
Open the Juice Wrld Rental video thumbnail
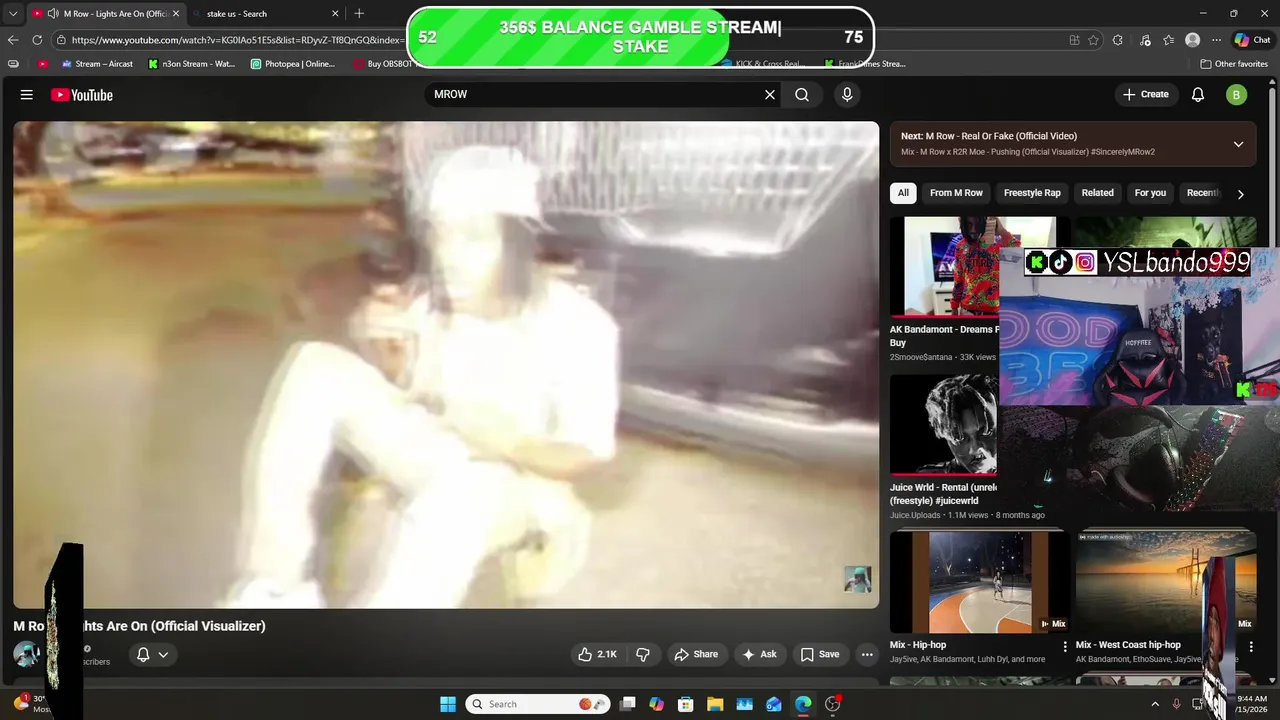(x=945, y=424)
